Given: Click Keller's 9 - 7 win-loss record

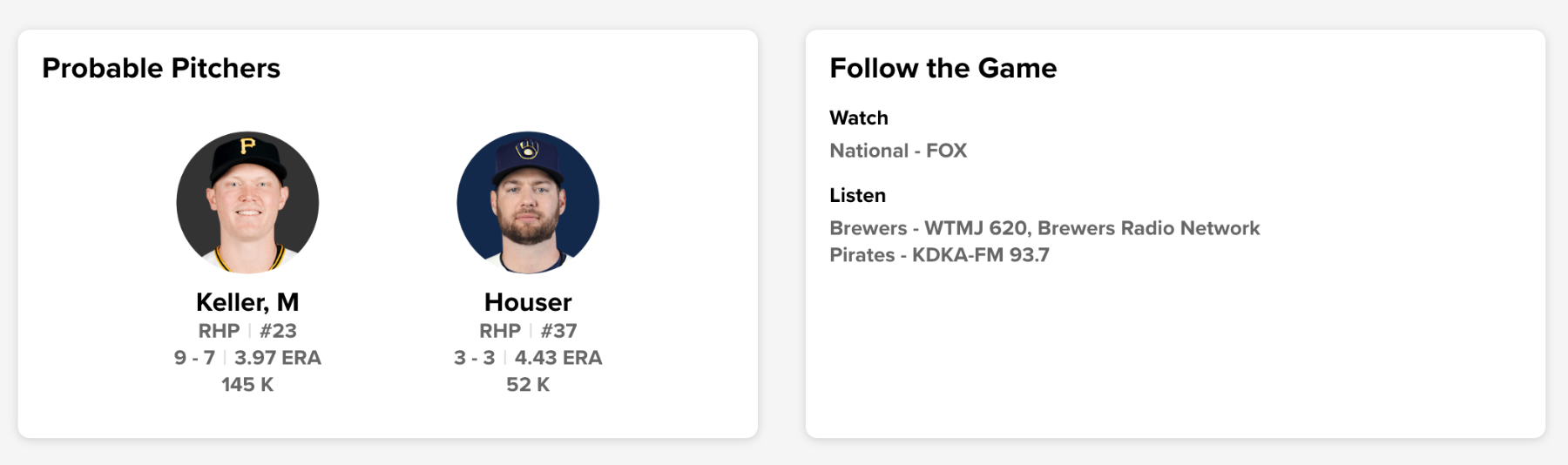Looking at the screenshot, I should pos(194,358).
